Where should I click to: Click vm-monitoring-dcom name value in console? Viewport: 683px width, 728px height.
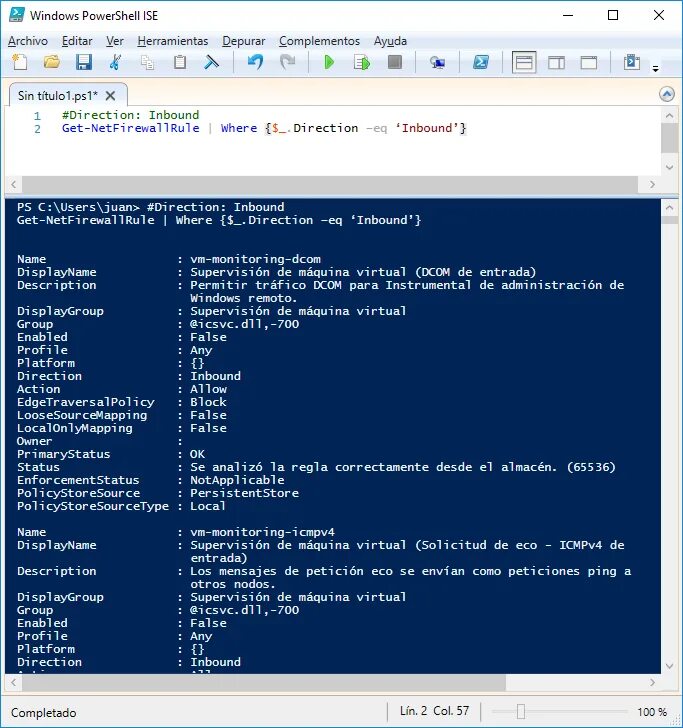tap(255, 259)
